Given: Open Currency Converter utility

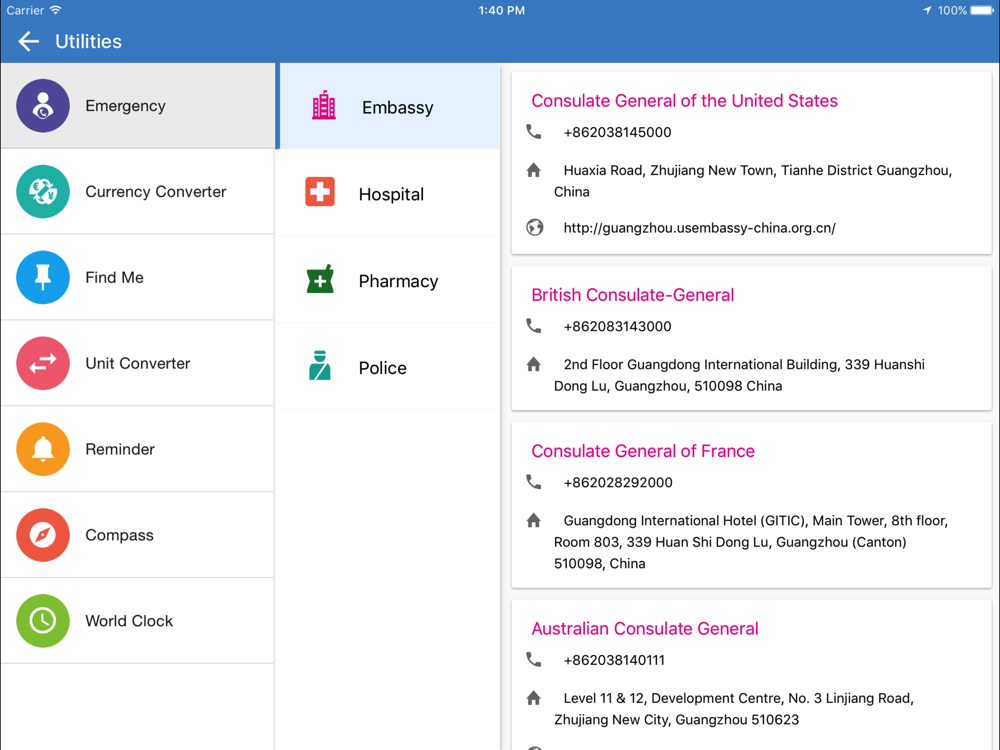Looking at the screenshot, I should [138, 191].
